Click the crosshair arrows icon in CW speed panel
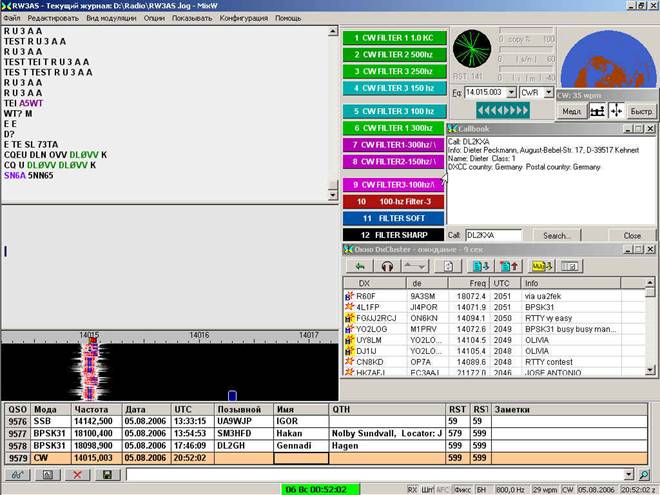This screenshot has height=495, width=660. pyautogui.click(x=616, y=111)
